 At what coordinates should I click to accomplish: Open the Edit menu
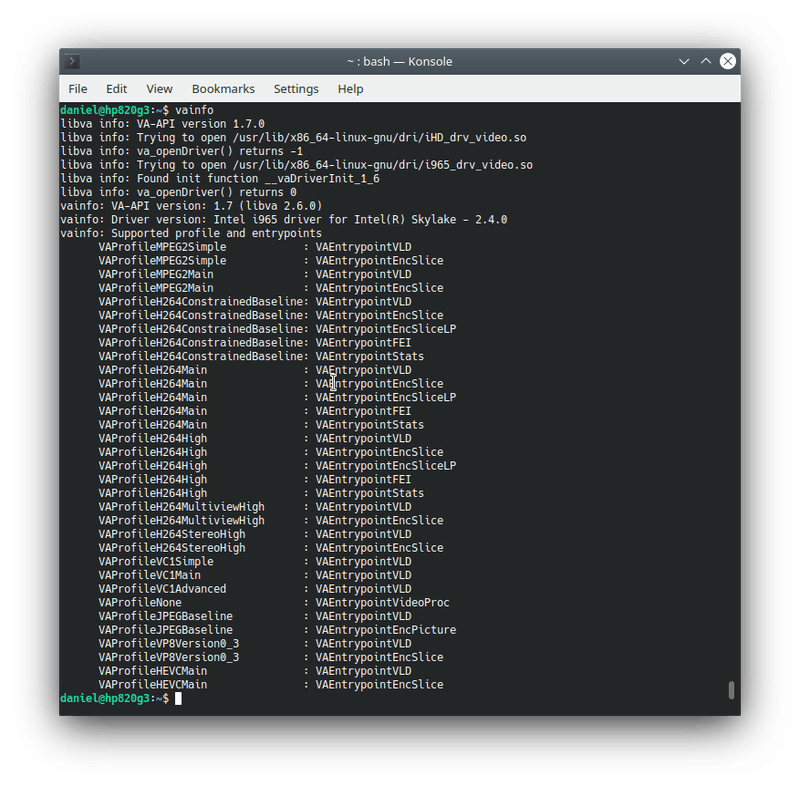coord(116,89)
